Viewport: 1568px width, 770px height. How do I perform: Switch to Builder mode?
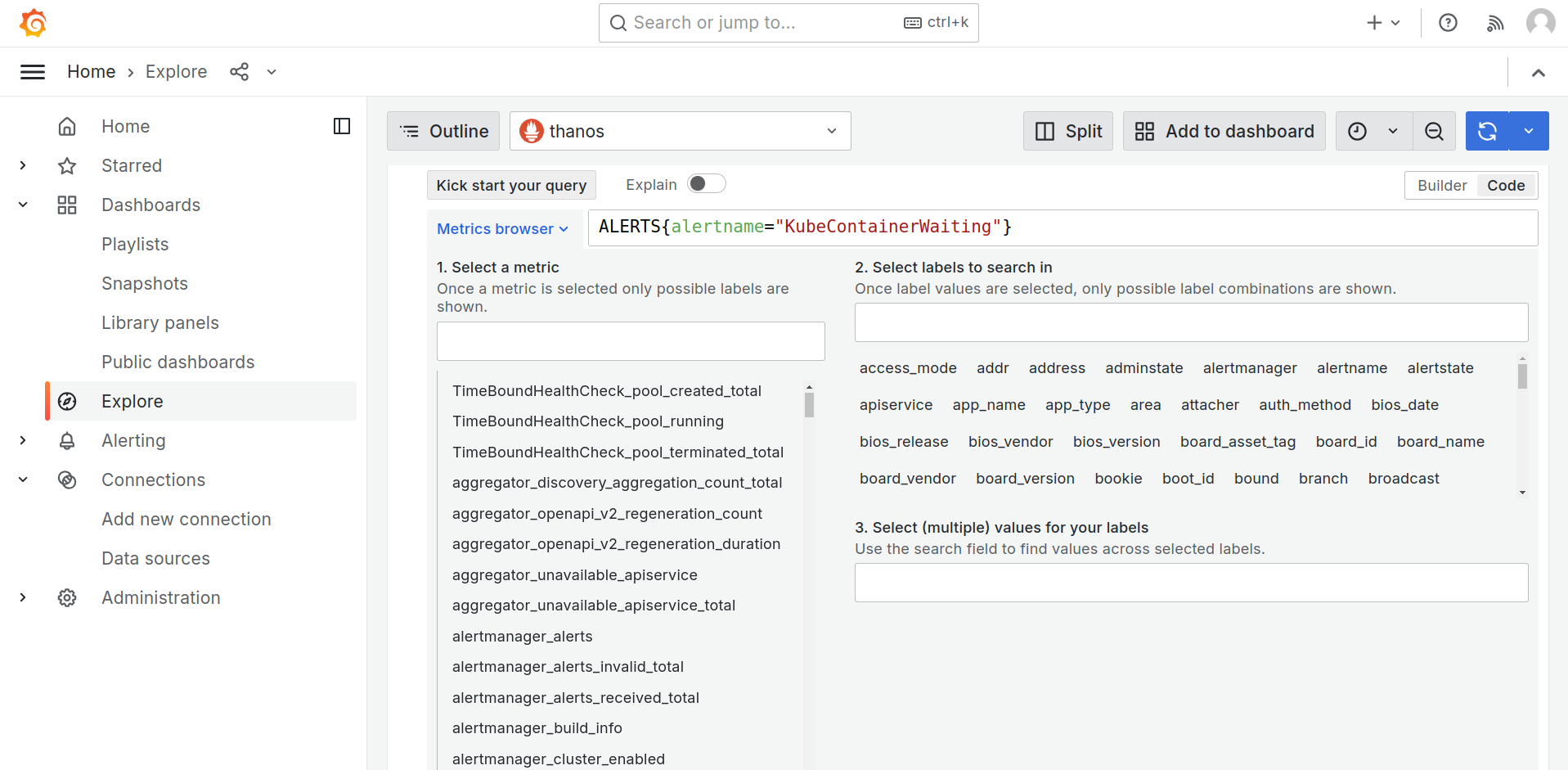coord(1442,186)
